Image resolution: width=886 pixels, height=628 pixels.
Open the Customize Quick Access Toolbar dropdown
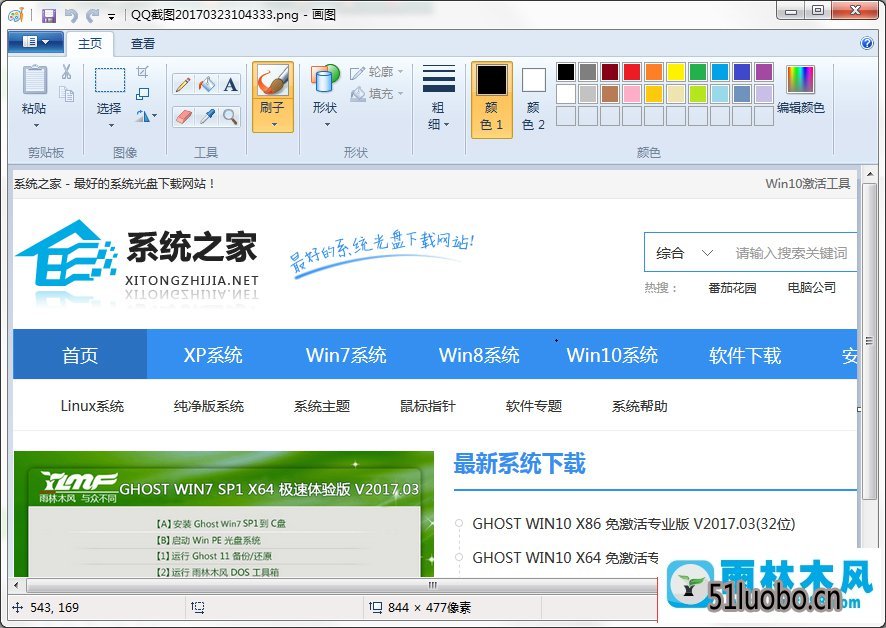pos(111,16)
